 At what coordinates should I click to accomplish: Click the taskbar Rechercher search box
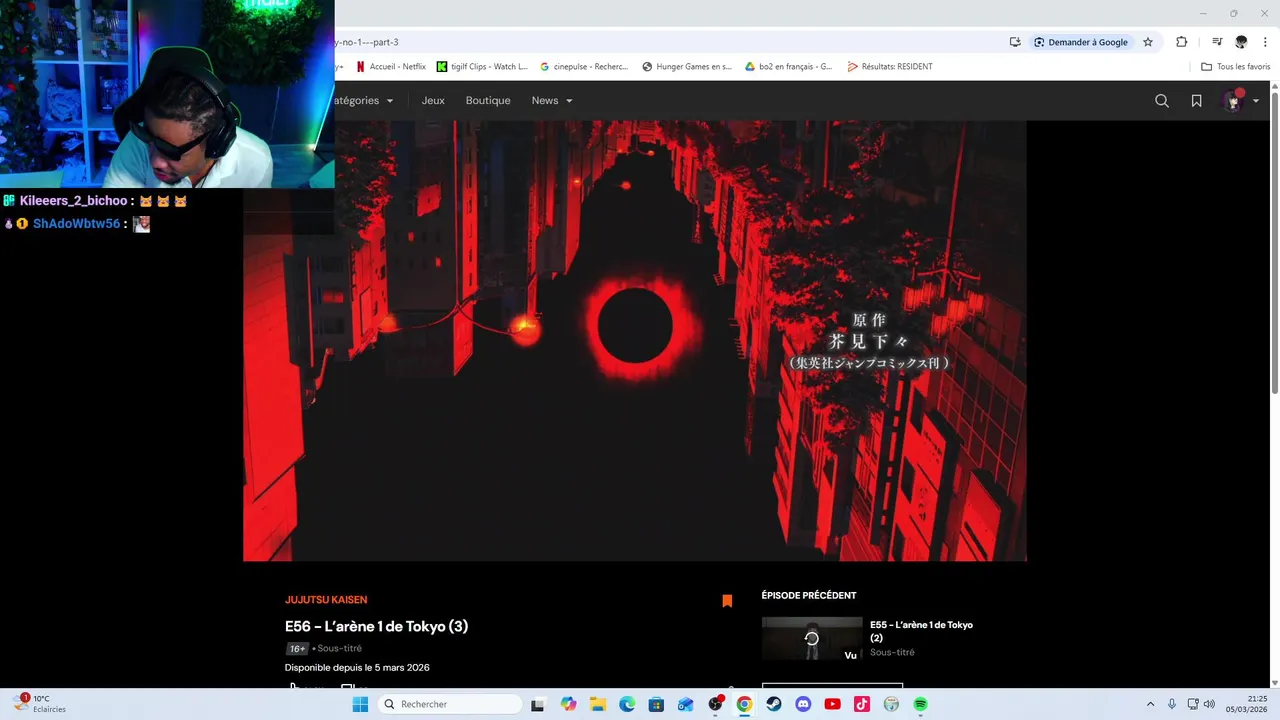(450, 704)
